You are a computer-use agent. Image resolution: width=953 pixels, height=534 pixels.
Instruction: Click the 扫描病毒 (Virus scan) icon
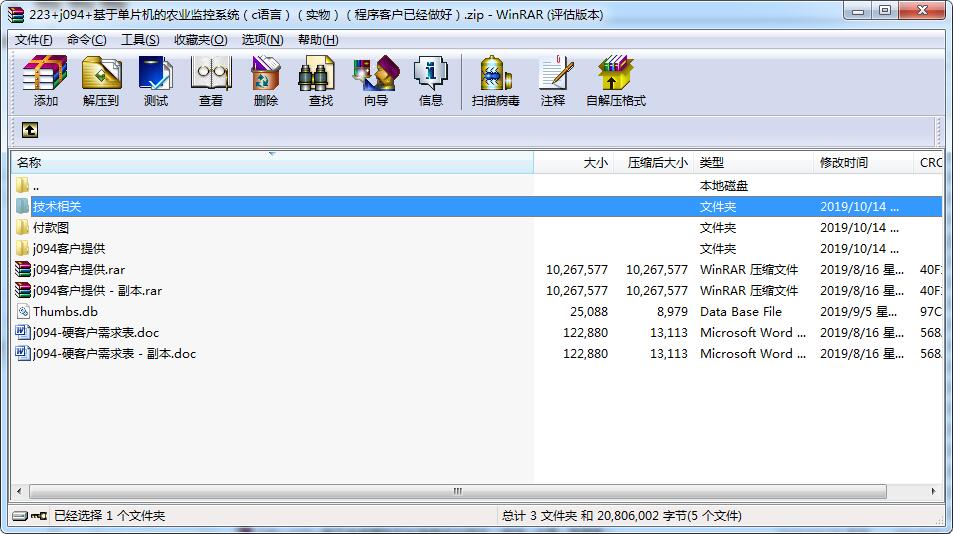pyautogui.click(x=496, y=74)
